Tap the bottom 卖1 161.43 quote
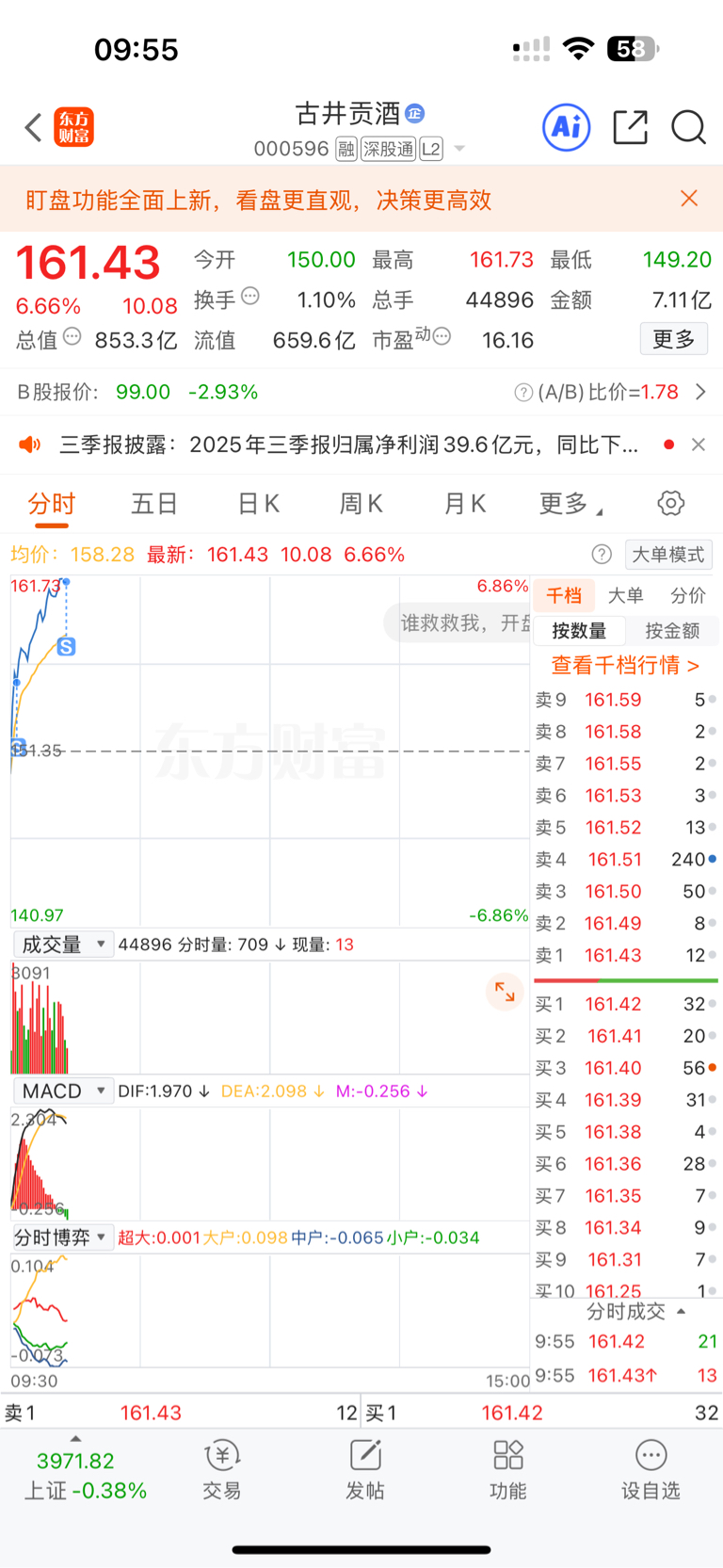Screen dimensions: 723x1568 [181, 1413]
